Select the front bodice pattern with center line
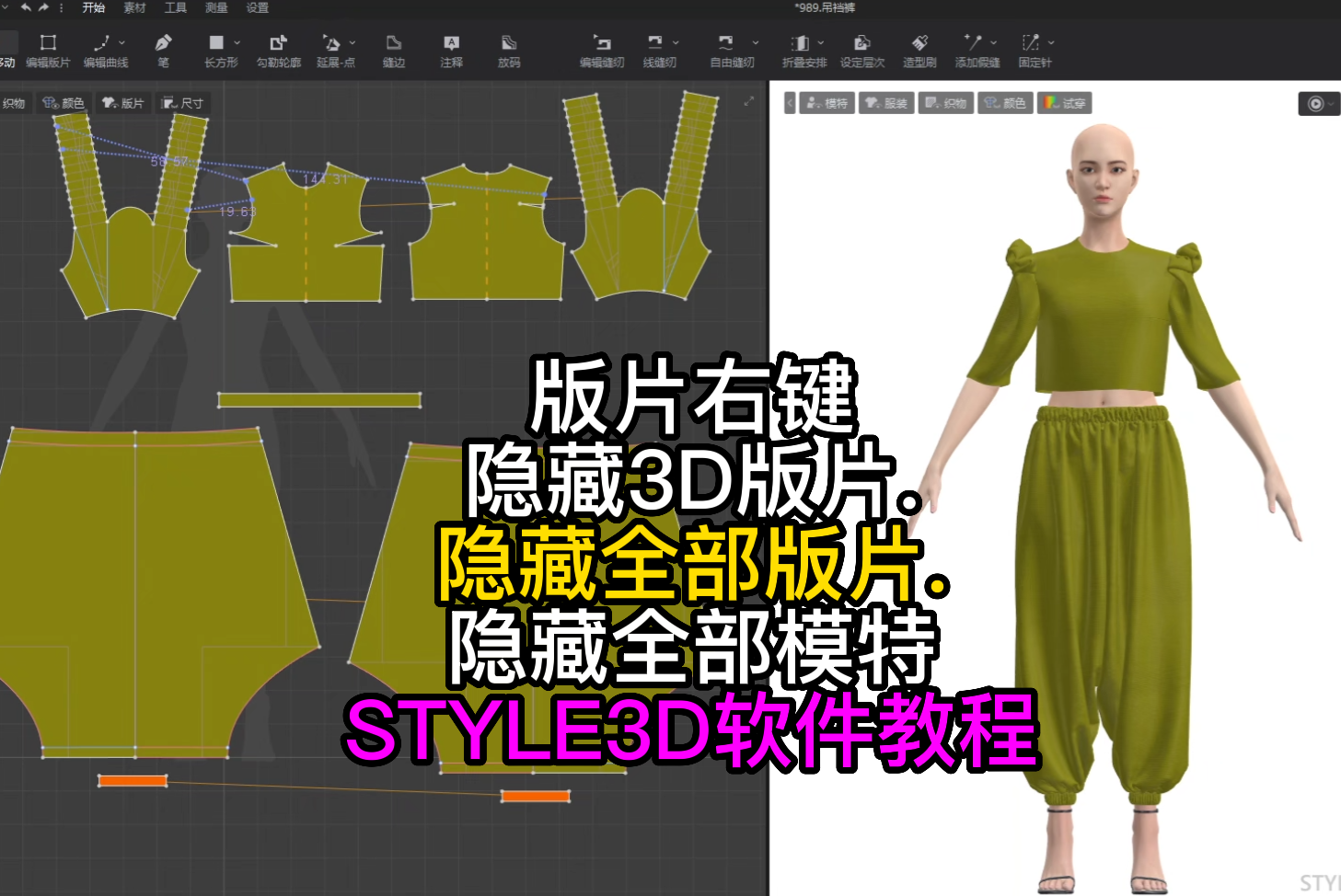The width and height of the screenshot is (1341, 896). (x=306, y=233)
